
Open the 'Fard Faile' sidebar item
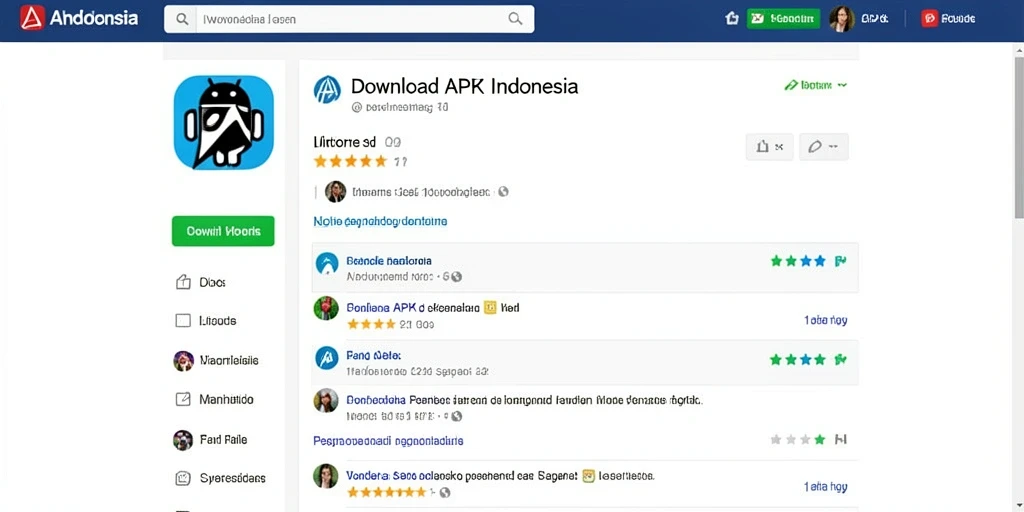[210, 440]
